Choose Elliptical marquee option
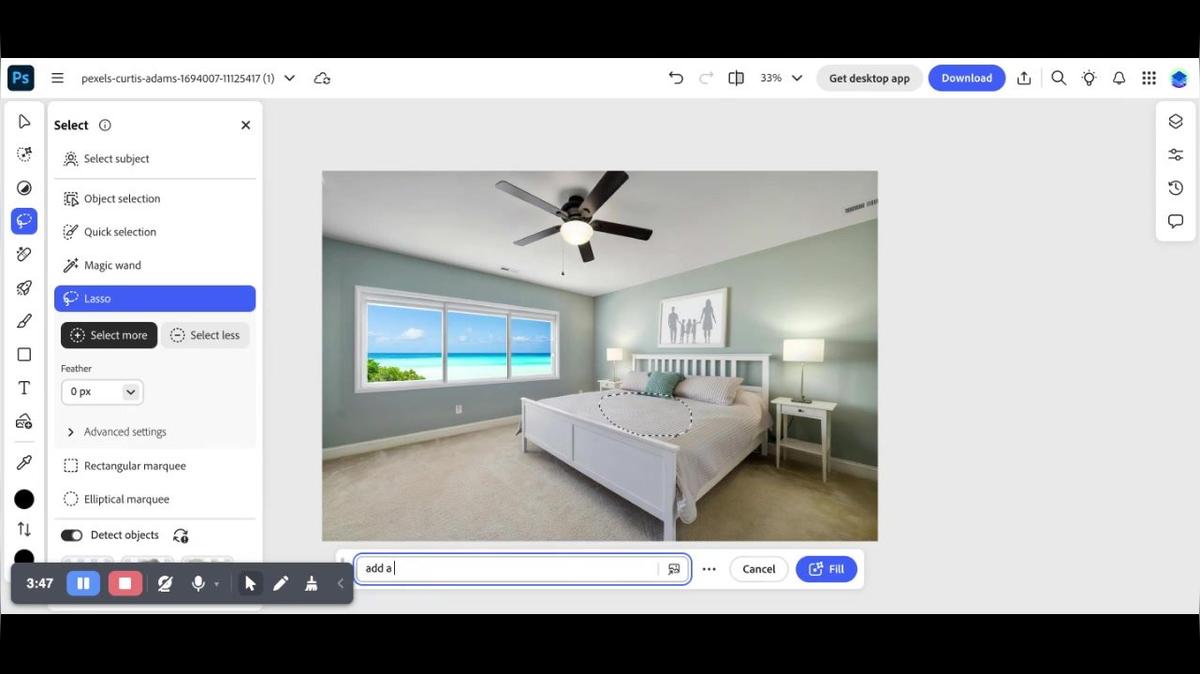This screenshot has height=674, width=1200. coord(126,499)
